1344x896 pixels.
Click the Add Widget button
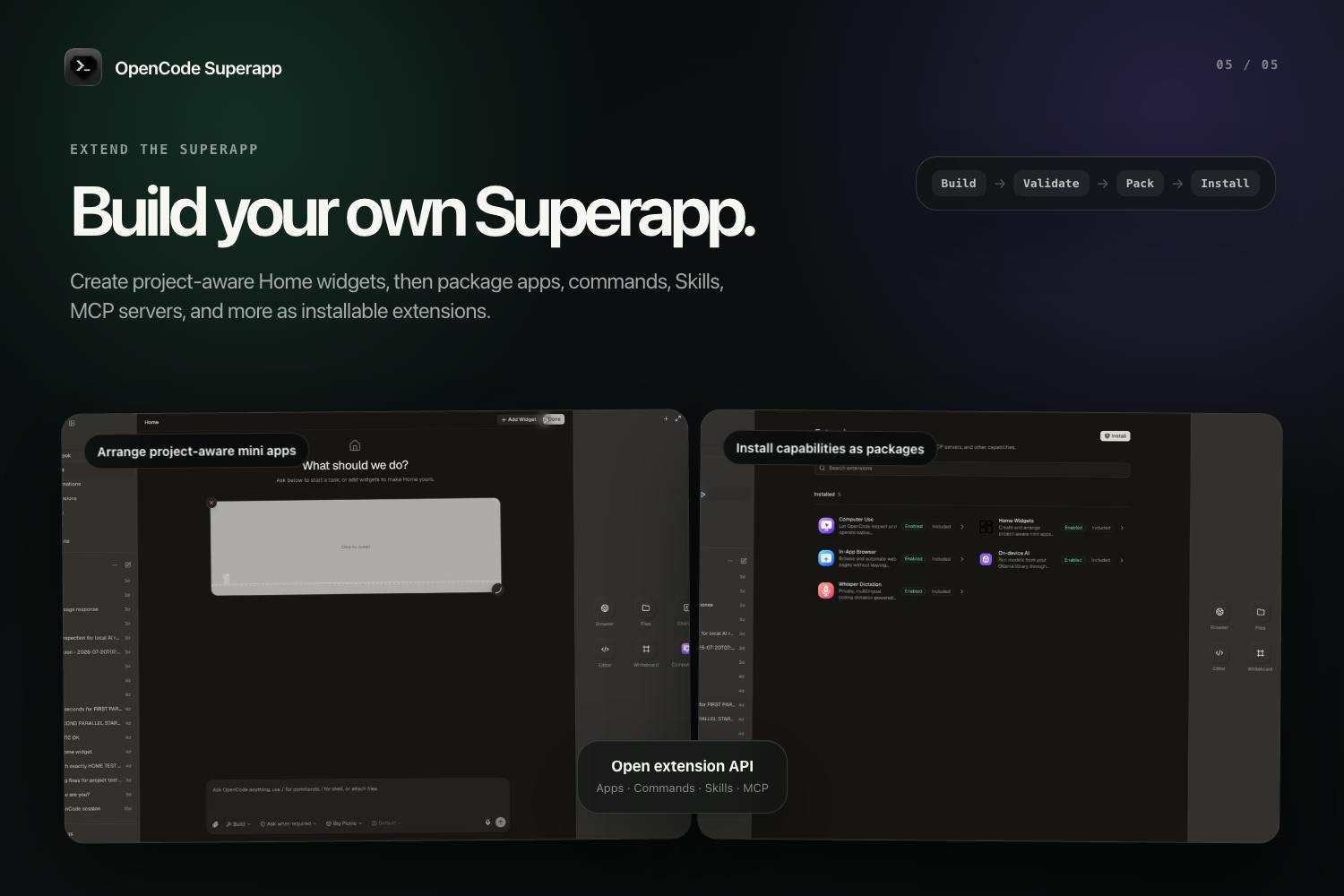[x=519, y=419]
